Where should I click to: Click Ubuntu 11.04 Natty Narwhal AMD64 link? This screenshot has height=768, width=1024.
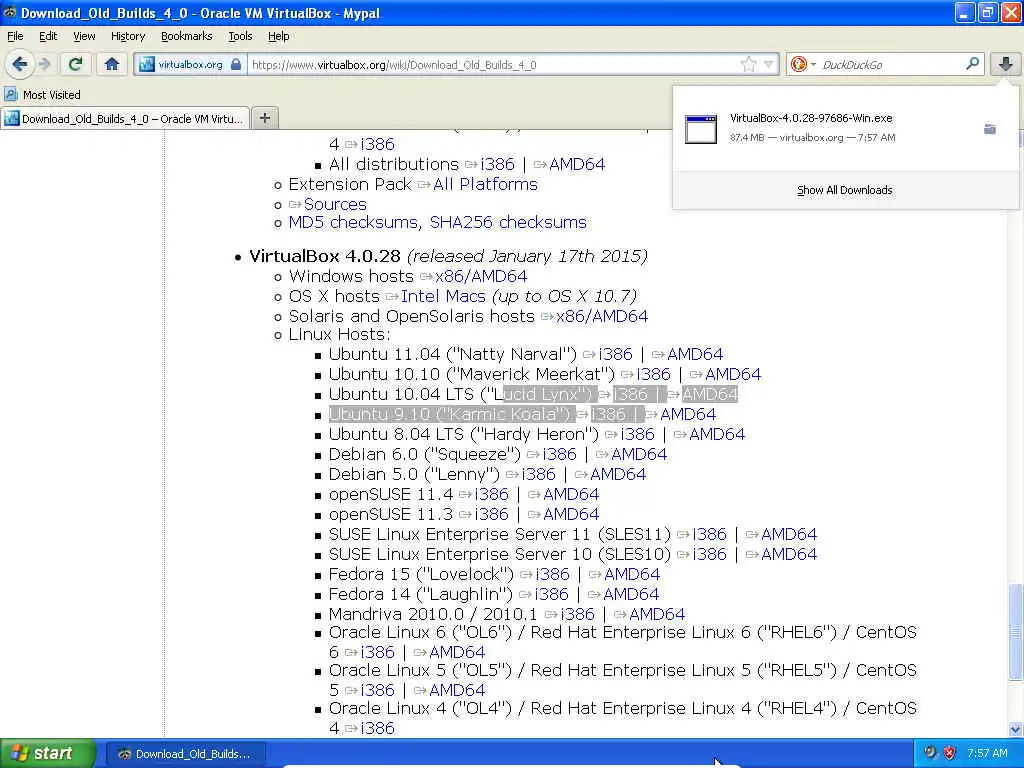click(x=695, y=354)
